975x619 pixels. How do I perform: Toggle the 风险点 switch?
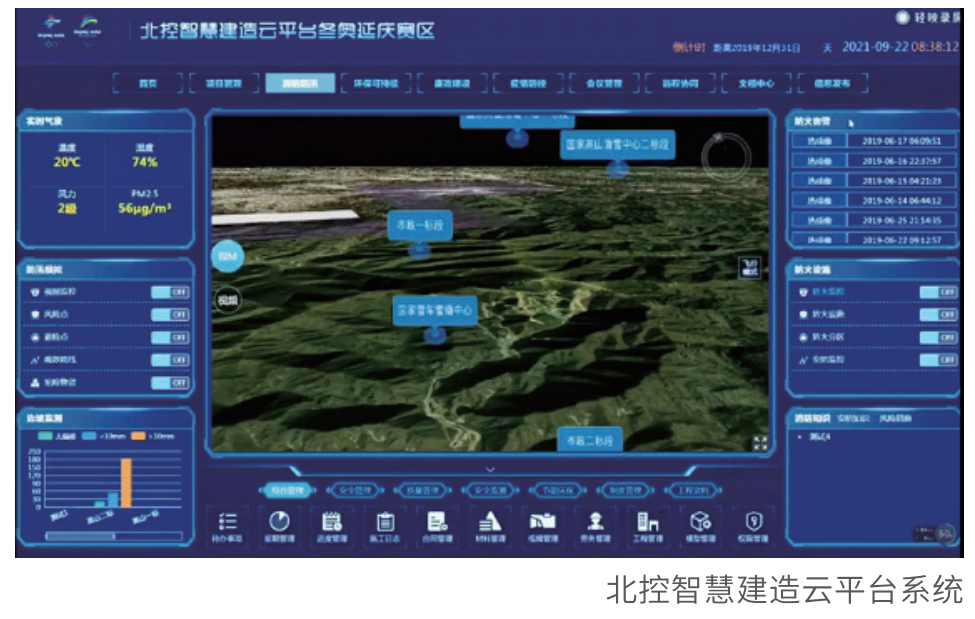click(x=170, y=315)
